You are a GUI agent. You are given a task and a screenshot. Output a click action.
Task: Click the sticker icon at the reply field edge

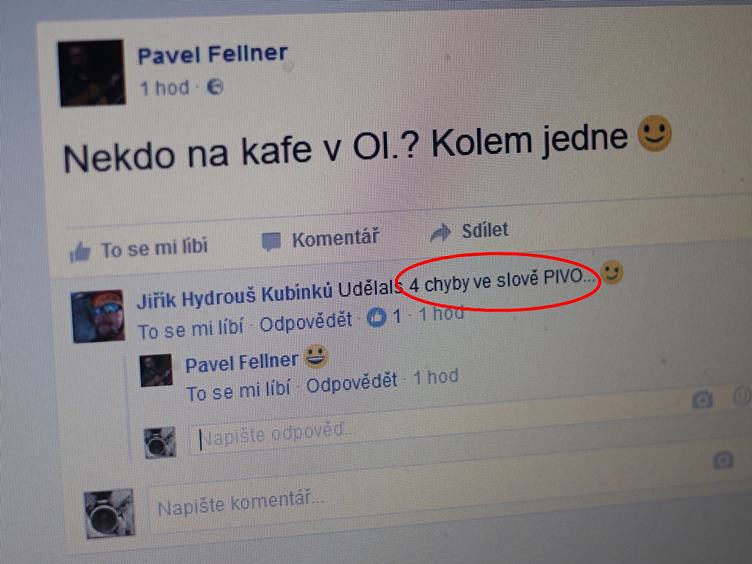(742, 396)
